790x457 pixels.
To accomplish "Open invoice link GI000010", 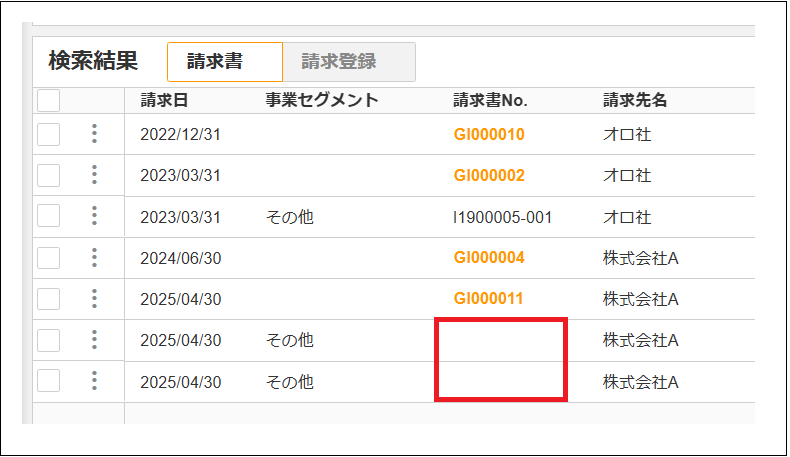I will tap(489, 135).
